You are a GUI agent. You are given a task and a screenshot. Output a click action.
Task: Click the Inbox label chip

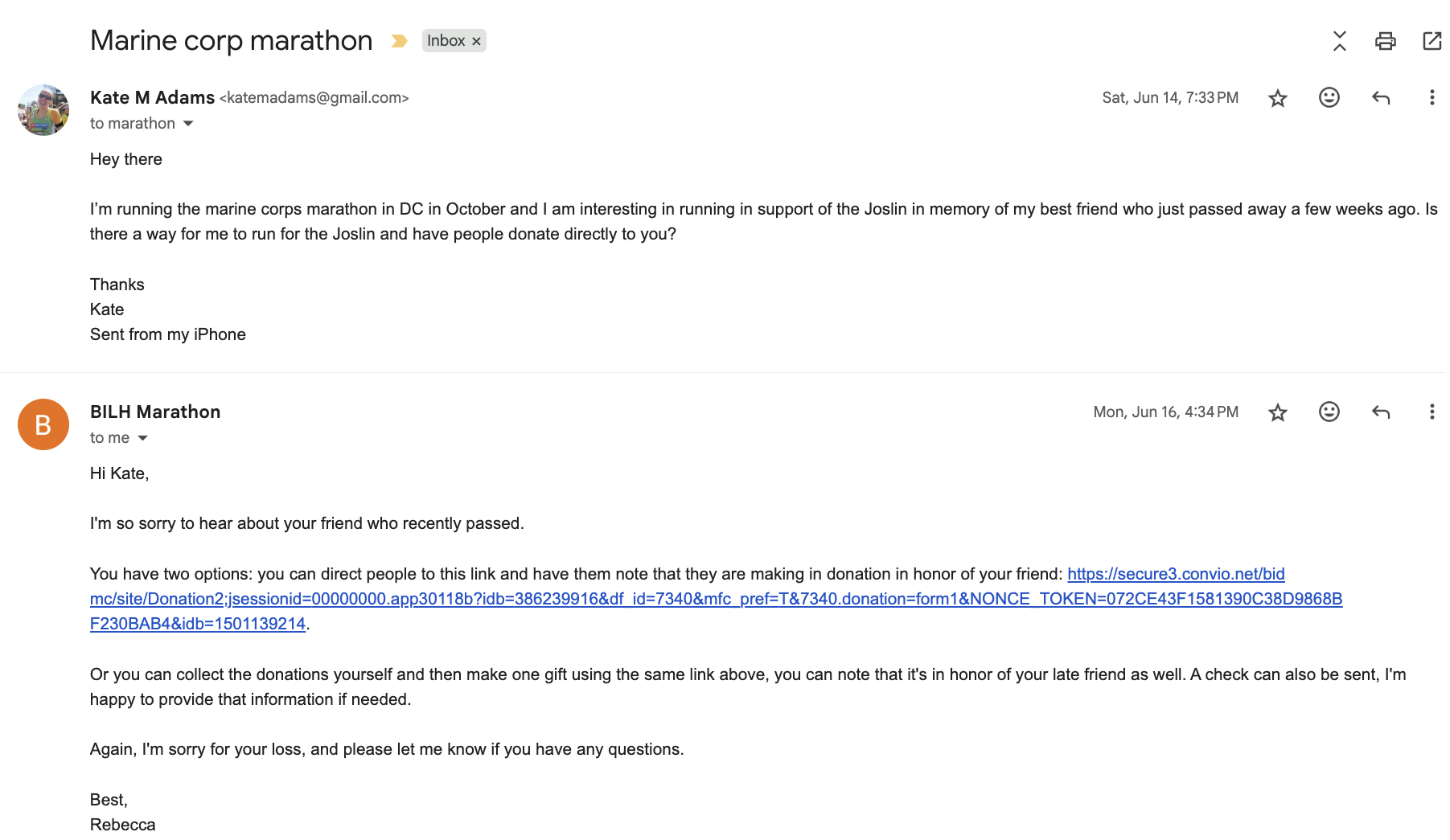(446, 41)
